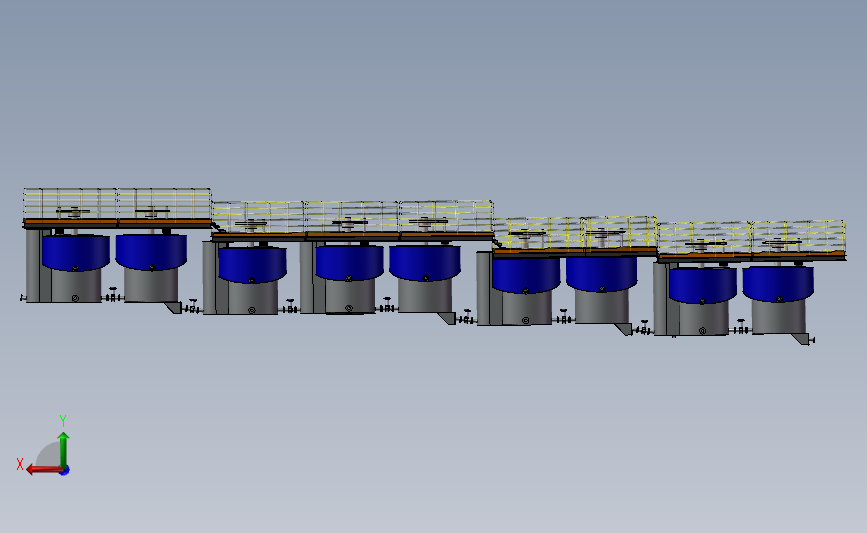This screenshot has width=867, height=533.
Task: Click the red X axis arrow of the triad
Action: click(x=44, y=470)
